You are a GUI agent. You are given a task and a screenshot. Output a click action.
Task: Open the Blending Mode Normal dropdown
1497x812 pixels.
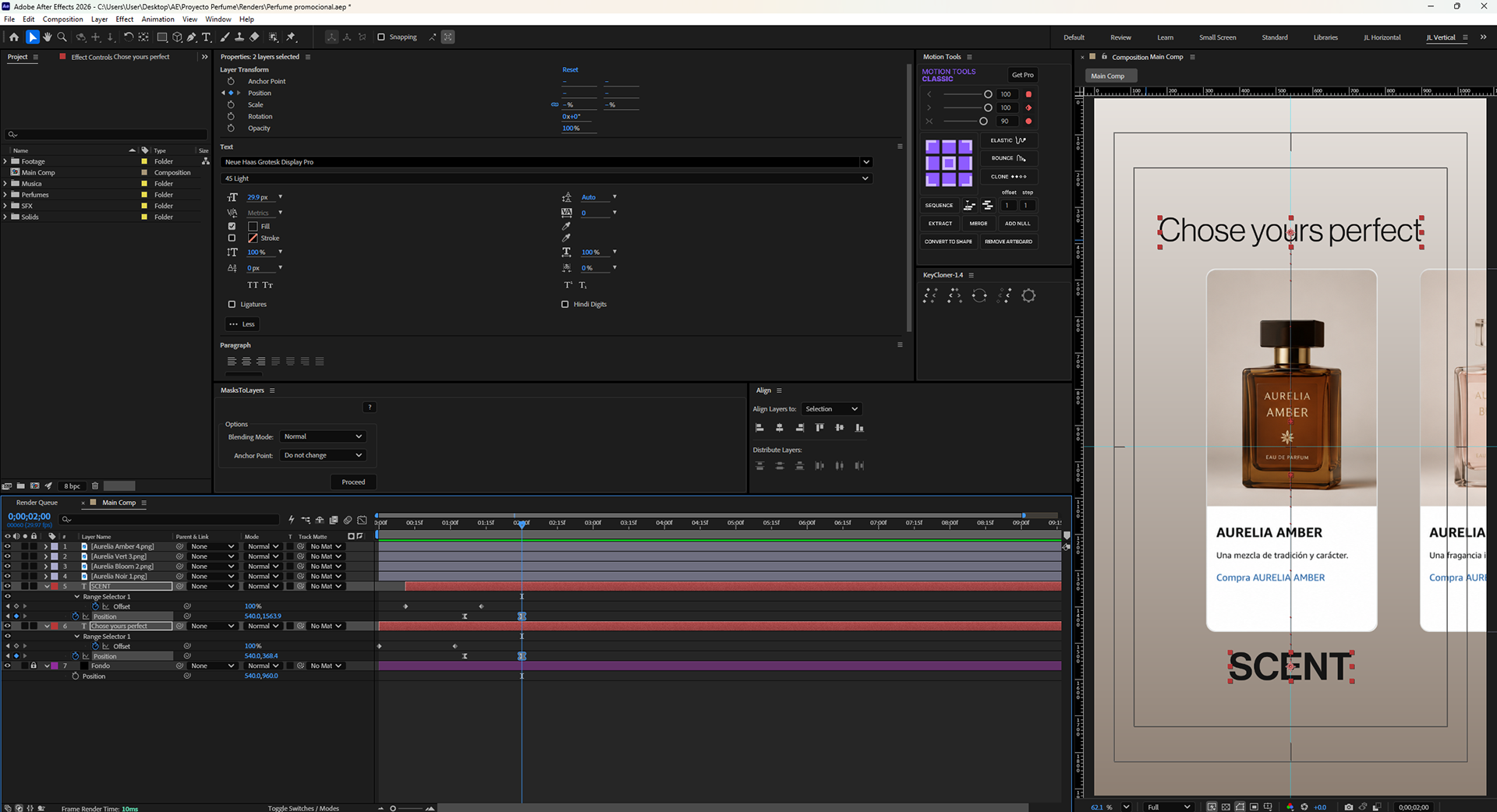tap(323, 437)
